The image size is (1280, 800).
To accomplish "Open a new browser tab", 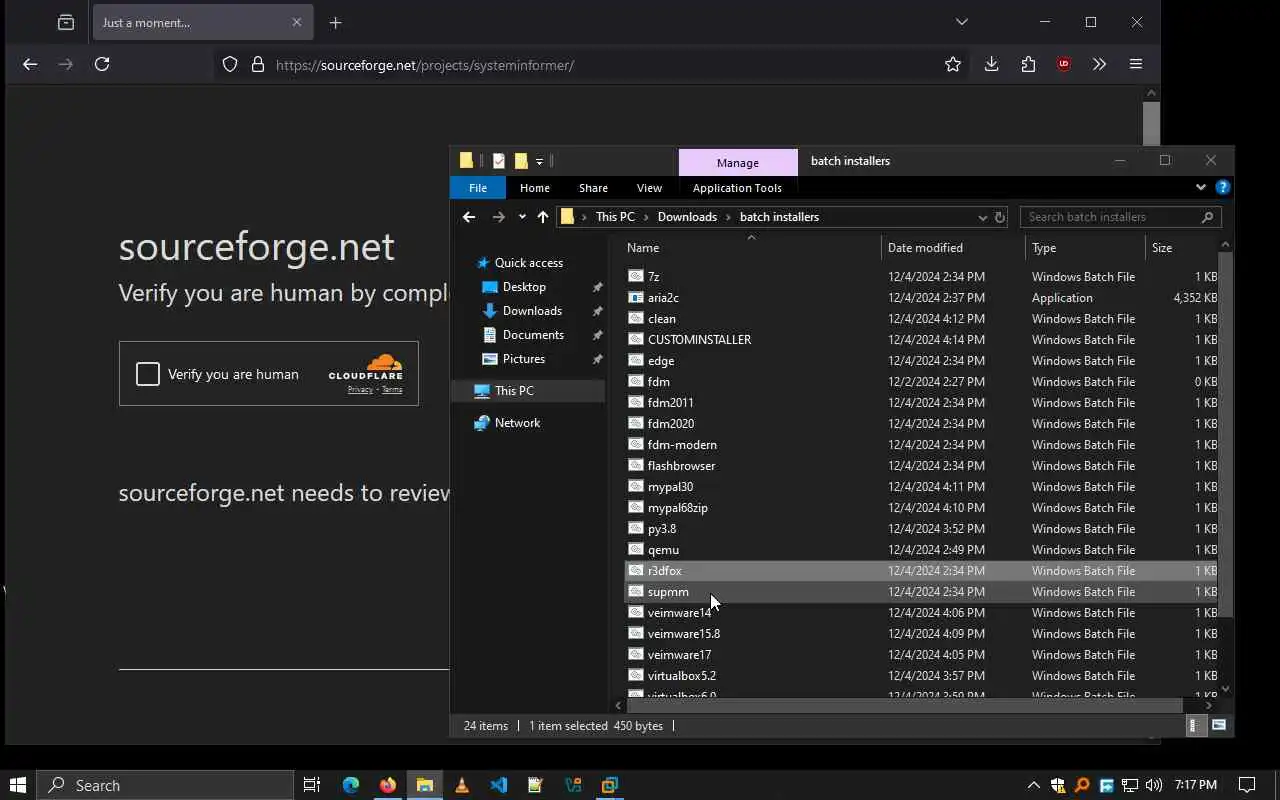I will (335, 22).
